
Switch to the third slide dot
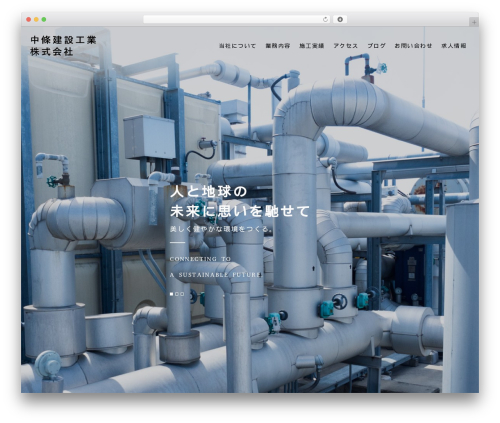coord(182,294)
